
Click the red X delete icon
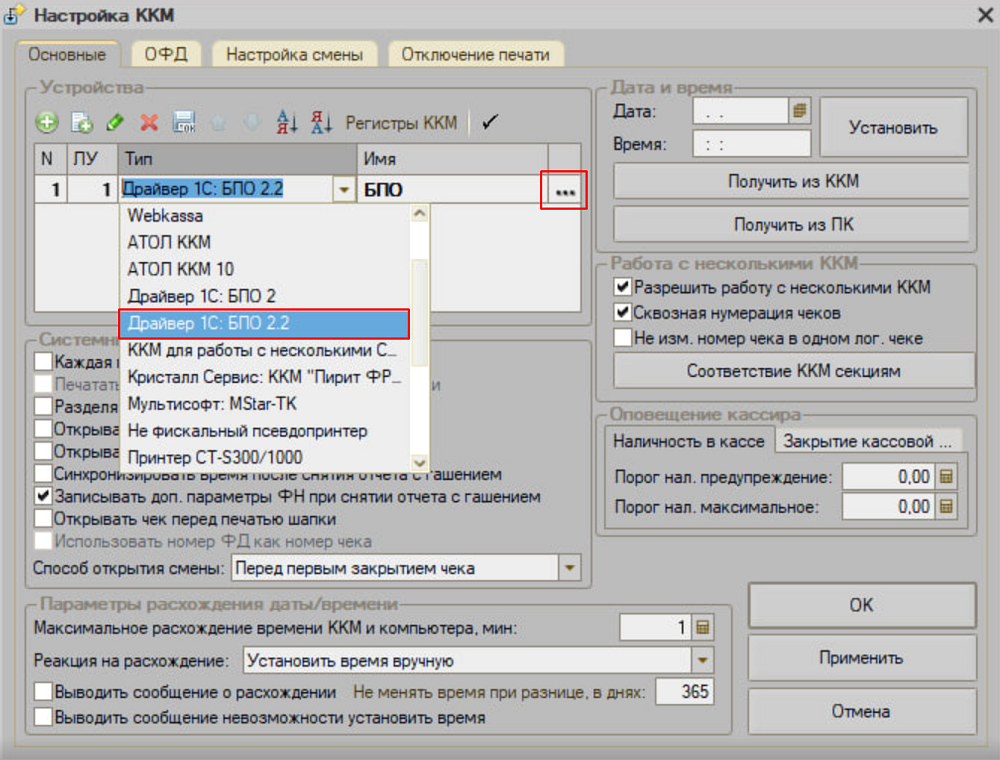tap(149, 123)
